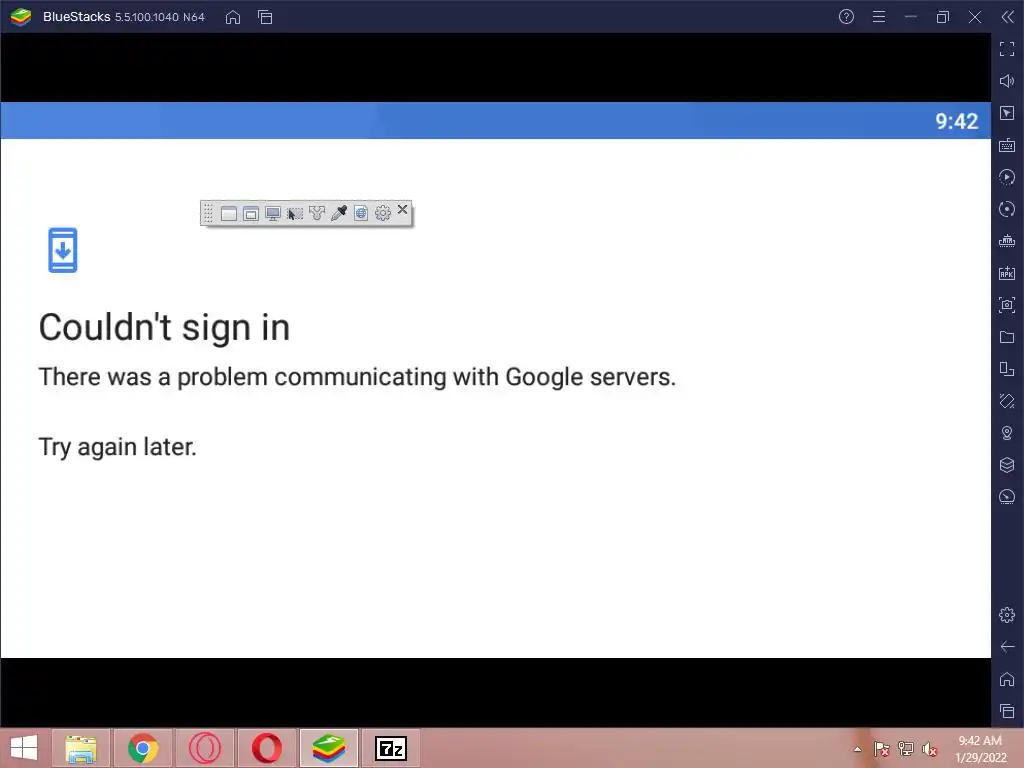Click the circular sync arrows icon in sidebar

coord(1007,209)
